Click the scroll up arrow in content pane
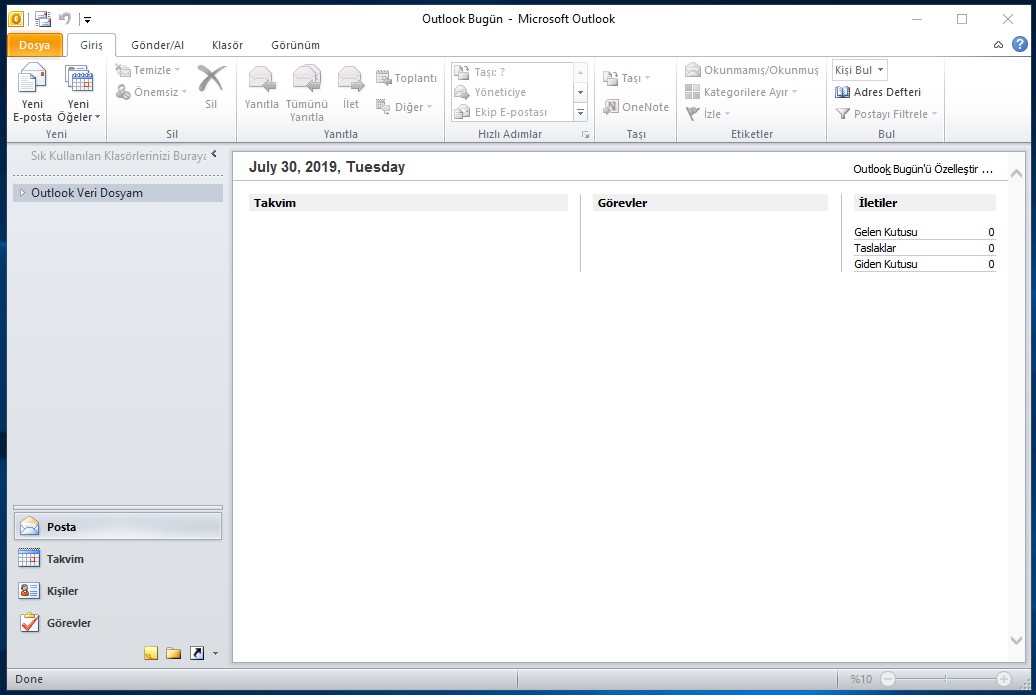This screenshot has width=1036, height=695. pos(1016,174)
